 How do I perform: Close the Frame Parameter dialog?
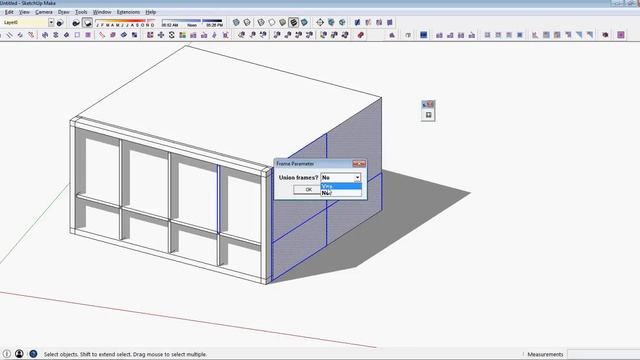pyautogui.click(x=359, y=164)
